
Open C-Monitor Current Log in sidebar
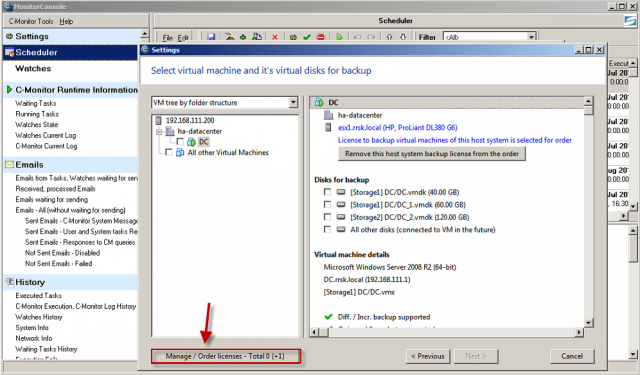pos(46,146)
